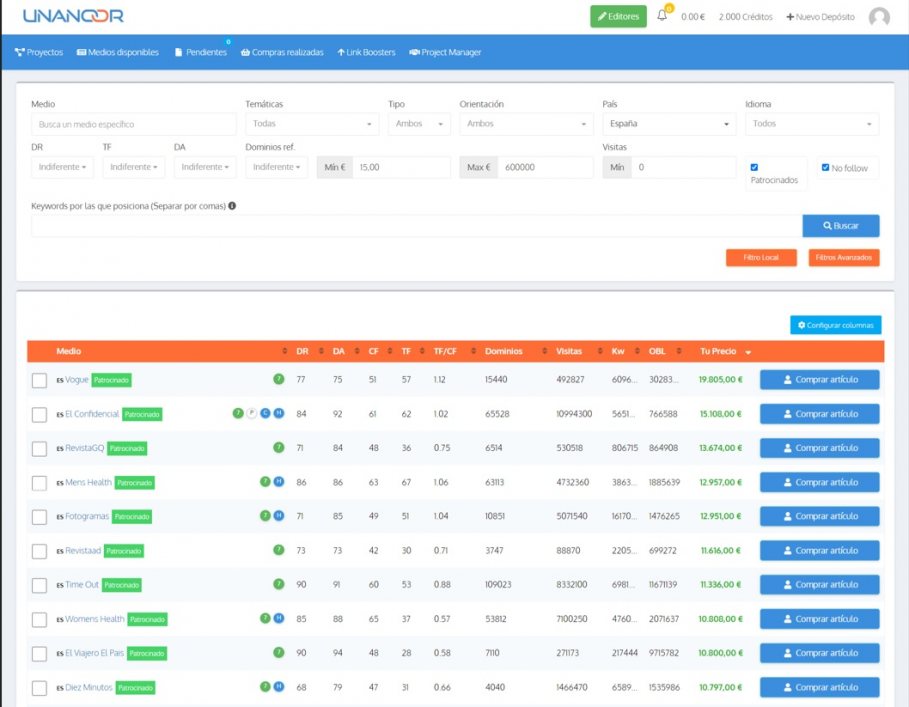Select the Diez Minutos row checkbox

[39, 688]
